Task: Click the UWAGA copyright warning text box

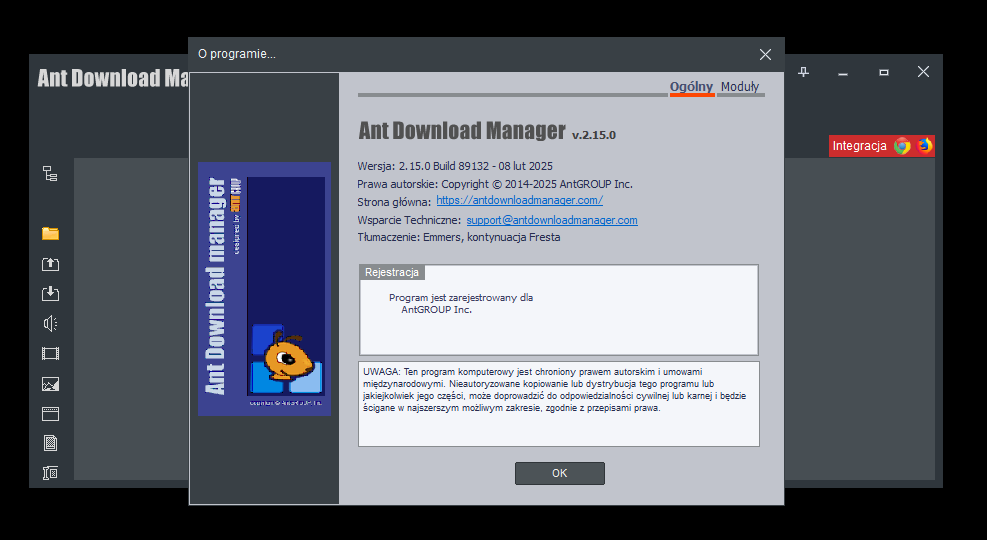Action: pos(559,404)
